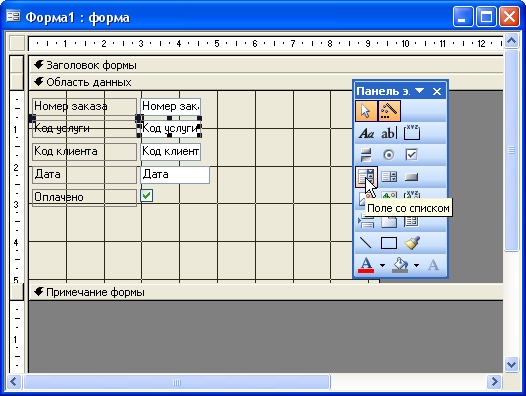Select the Оплачено label

pos(85,197)
